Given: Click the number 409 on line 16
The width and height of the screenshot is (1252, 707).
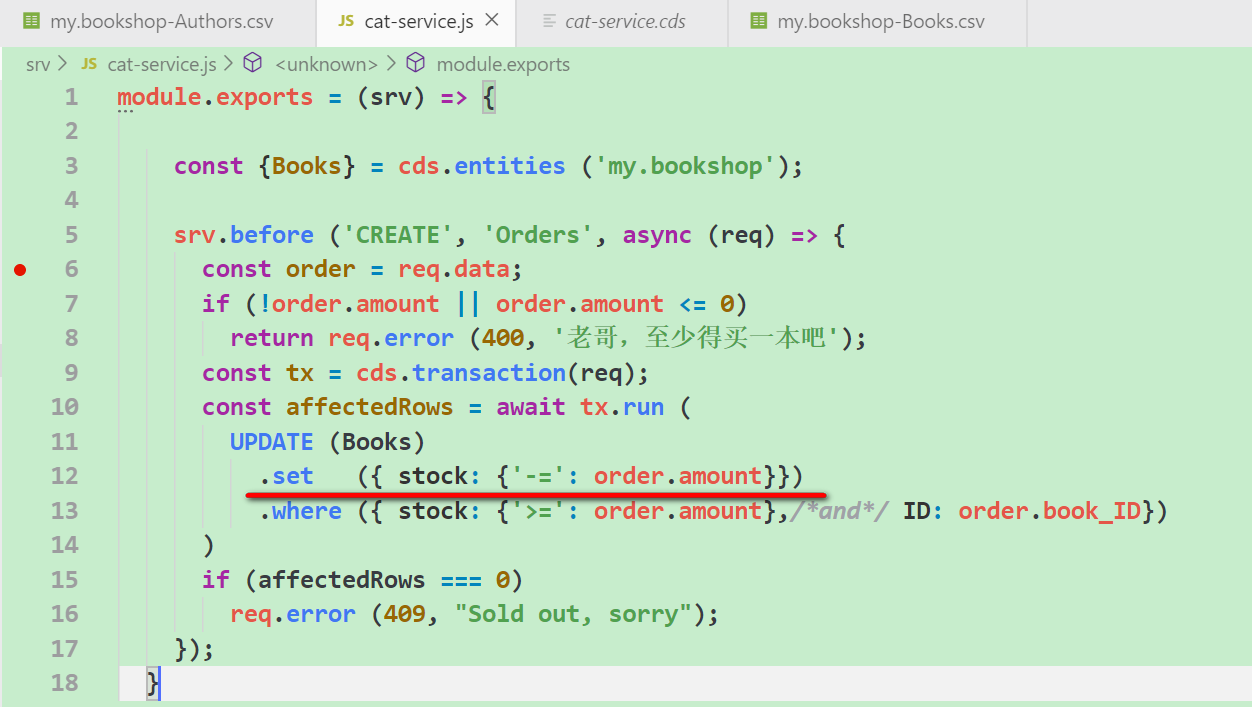Looking at the screenshot, I should tap(405, 614).
